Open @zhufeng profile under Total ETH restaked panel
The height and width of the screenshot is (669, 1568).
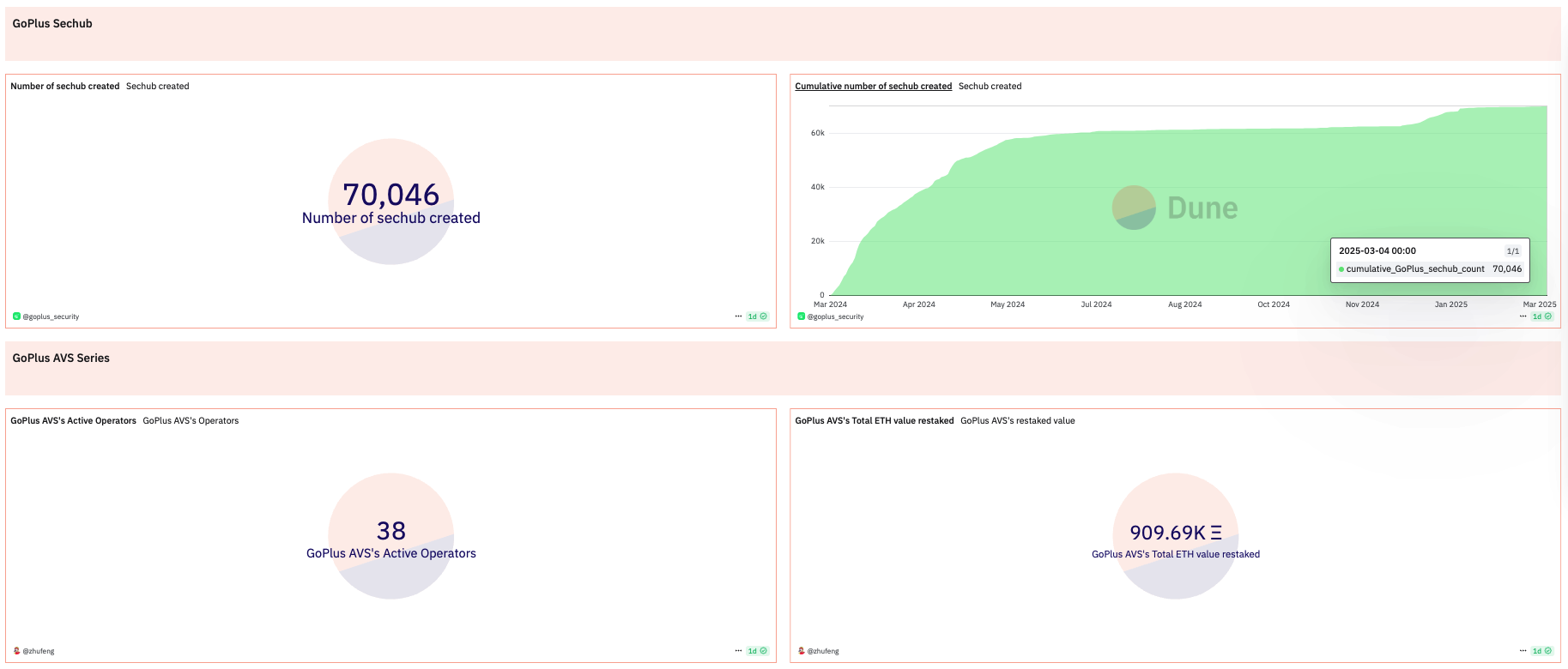pos(824,651)
